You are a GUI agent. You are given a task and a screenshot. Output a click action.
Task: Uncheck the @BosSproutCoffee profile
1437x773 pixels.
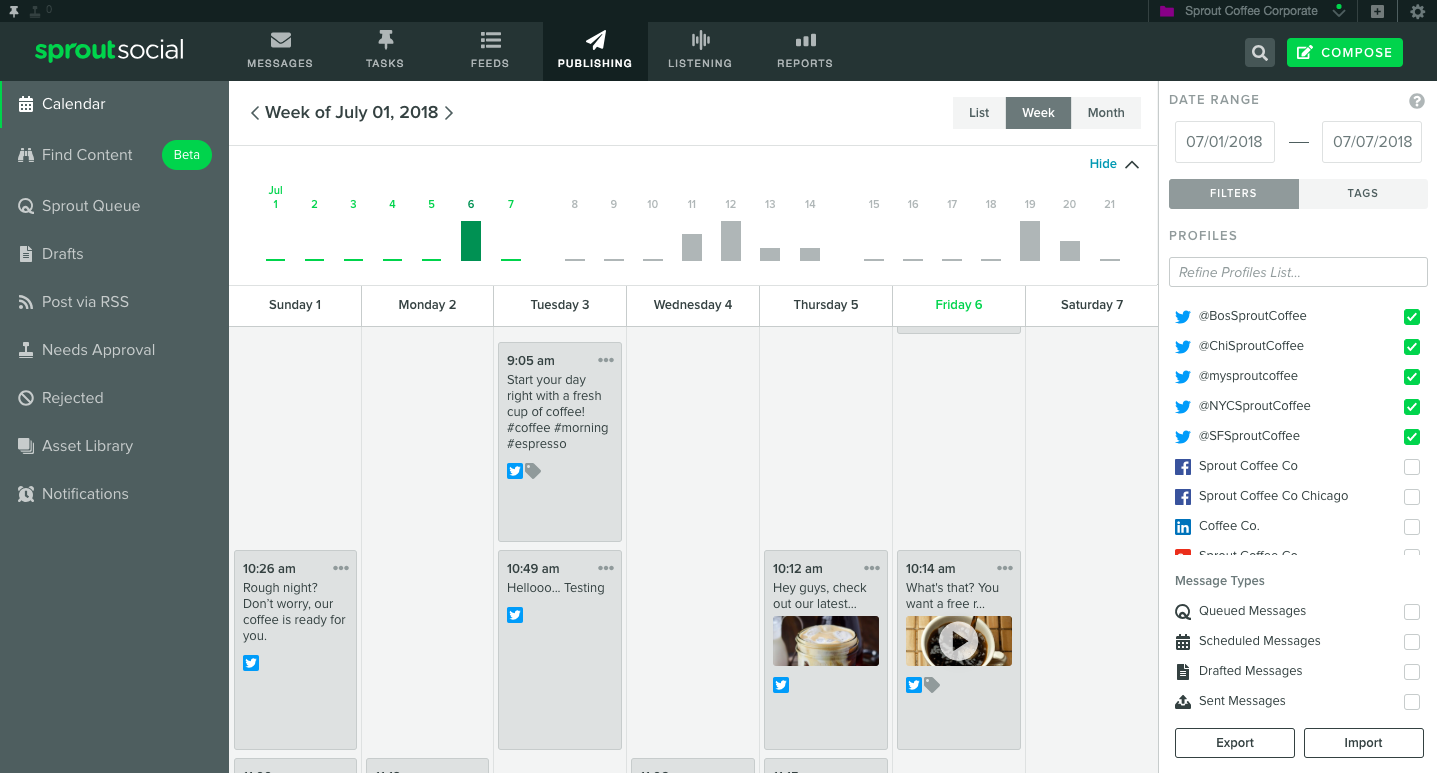pyautogui.click(x=1412, y=317)
